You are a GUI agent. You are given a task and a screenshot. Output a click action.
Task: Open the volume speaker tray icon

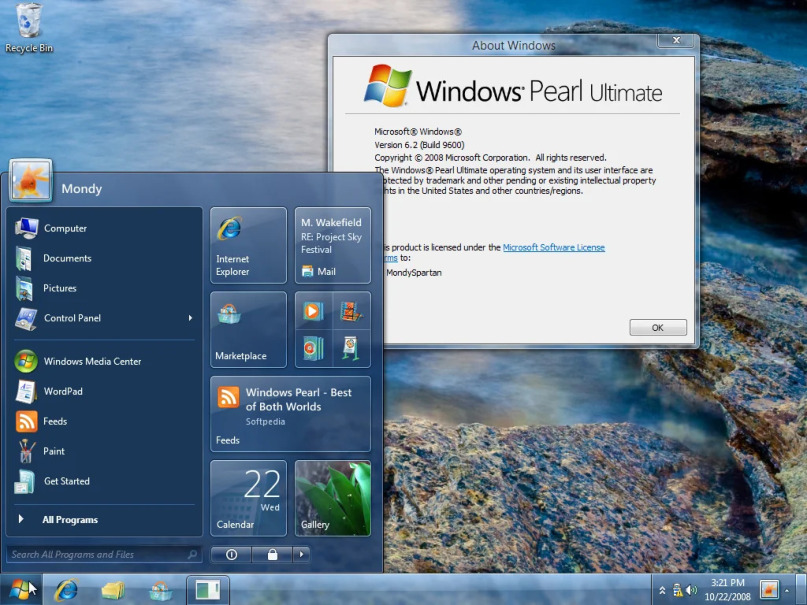(x=691, y=590)
